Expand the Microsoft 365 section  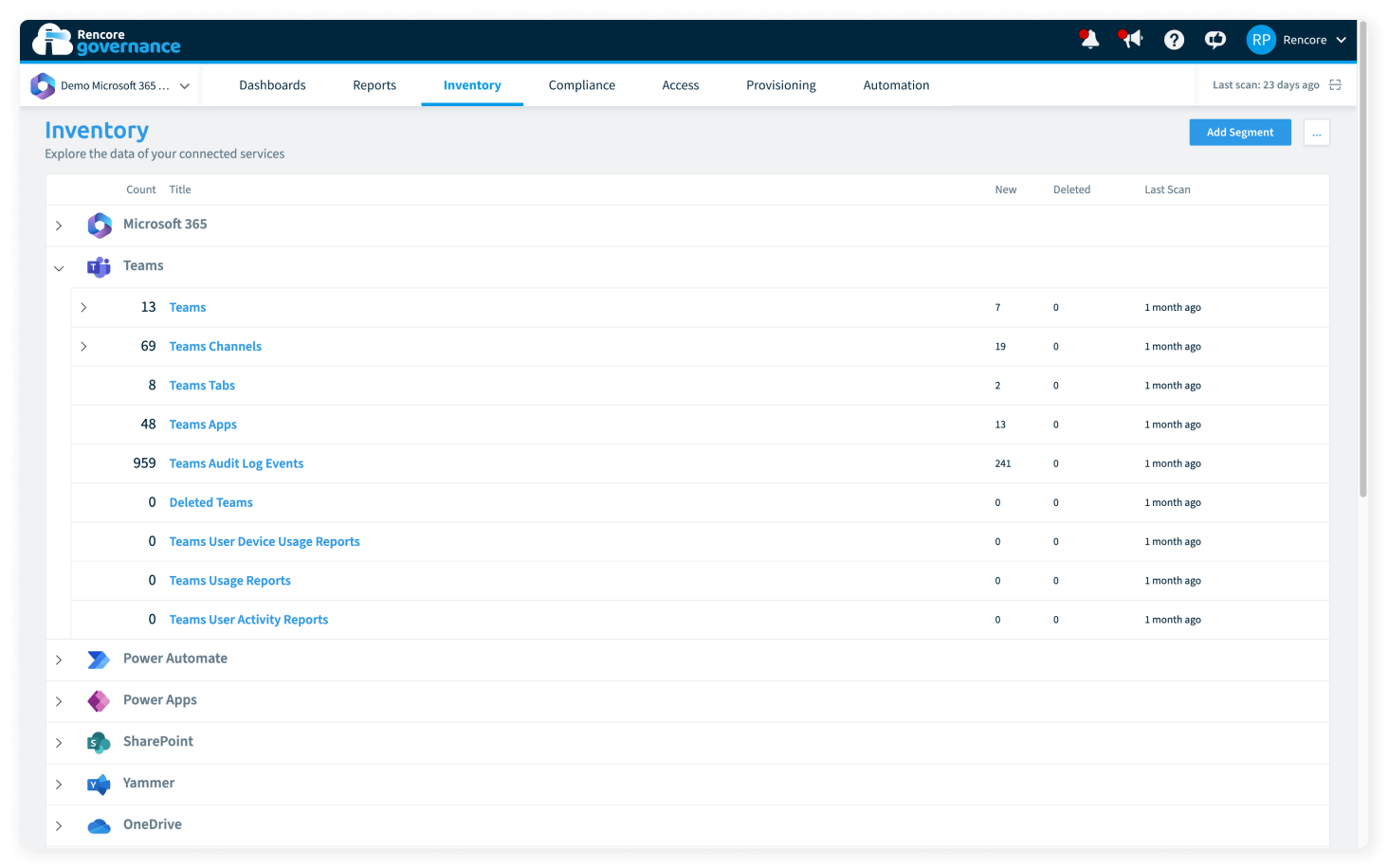[x=59, y=226]
